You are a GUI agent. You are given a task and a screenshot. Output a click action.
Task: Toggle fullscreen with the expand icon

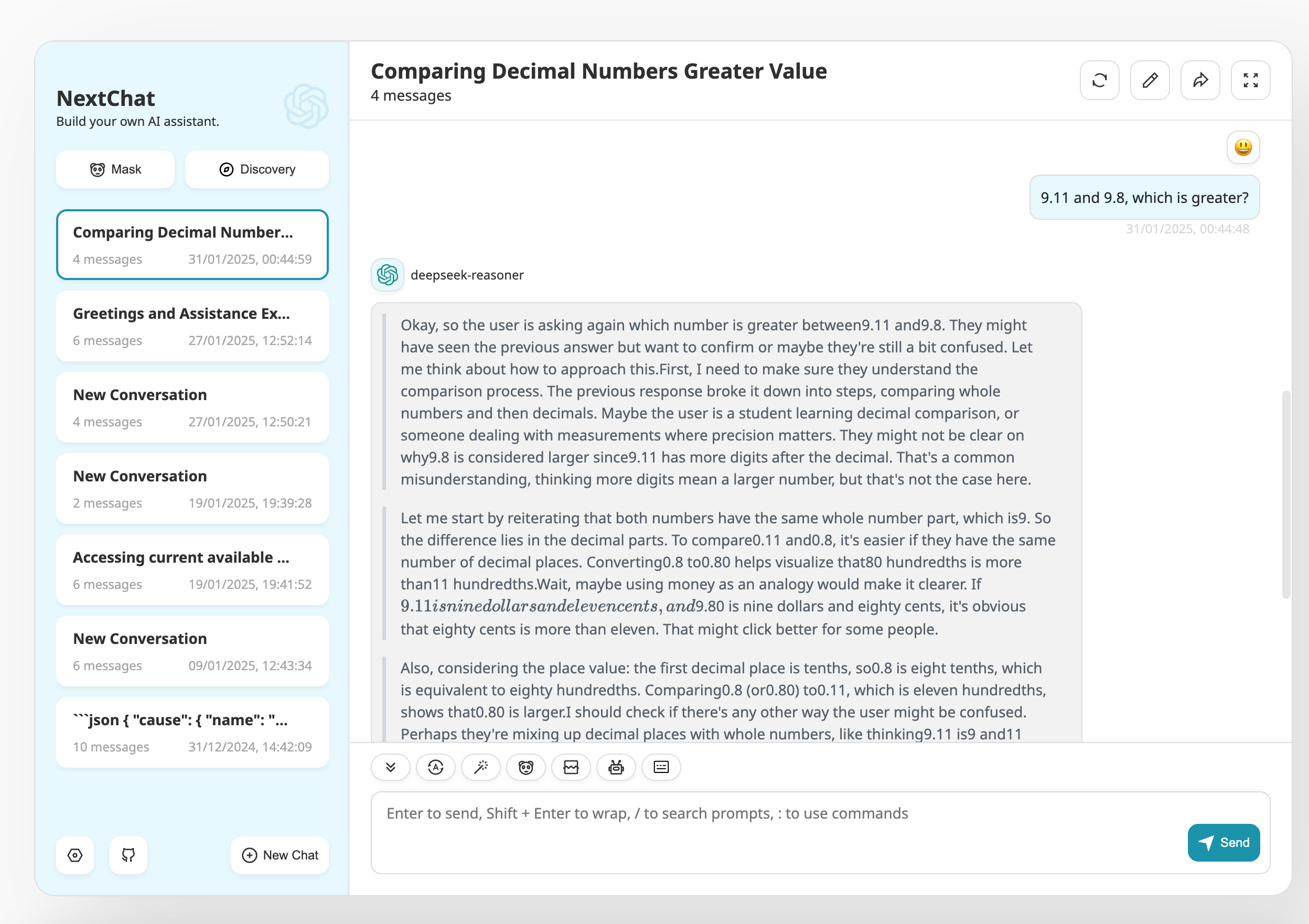pos(1250,80)
